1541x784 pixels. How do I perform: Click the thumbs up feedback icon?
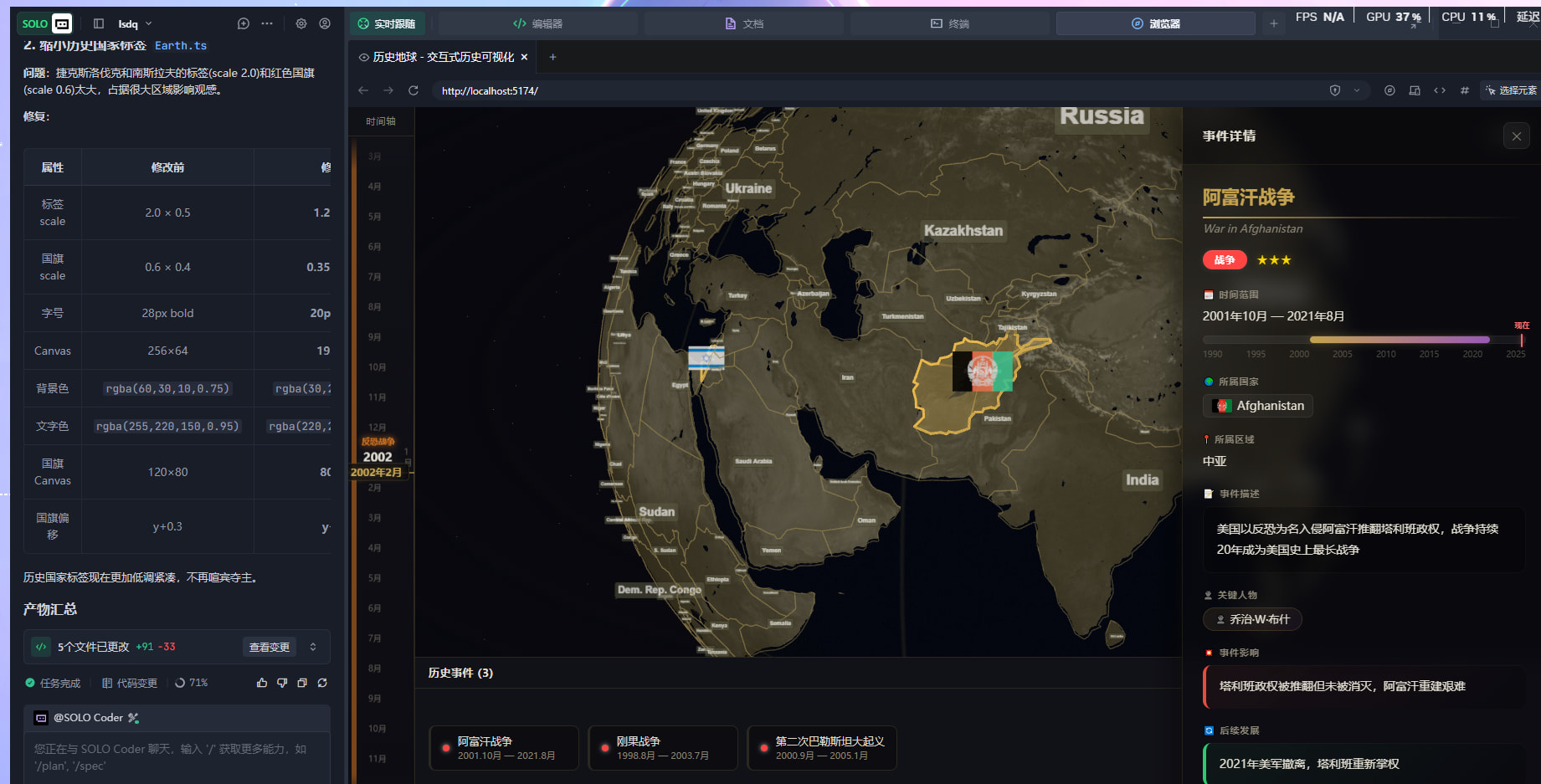point(262,683)
